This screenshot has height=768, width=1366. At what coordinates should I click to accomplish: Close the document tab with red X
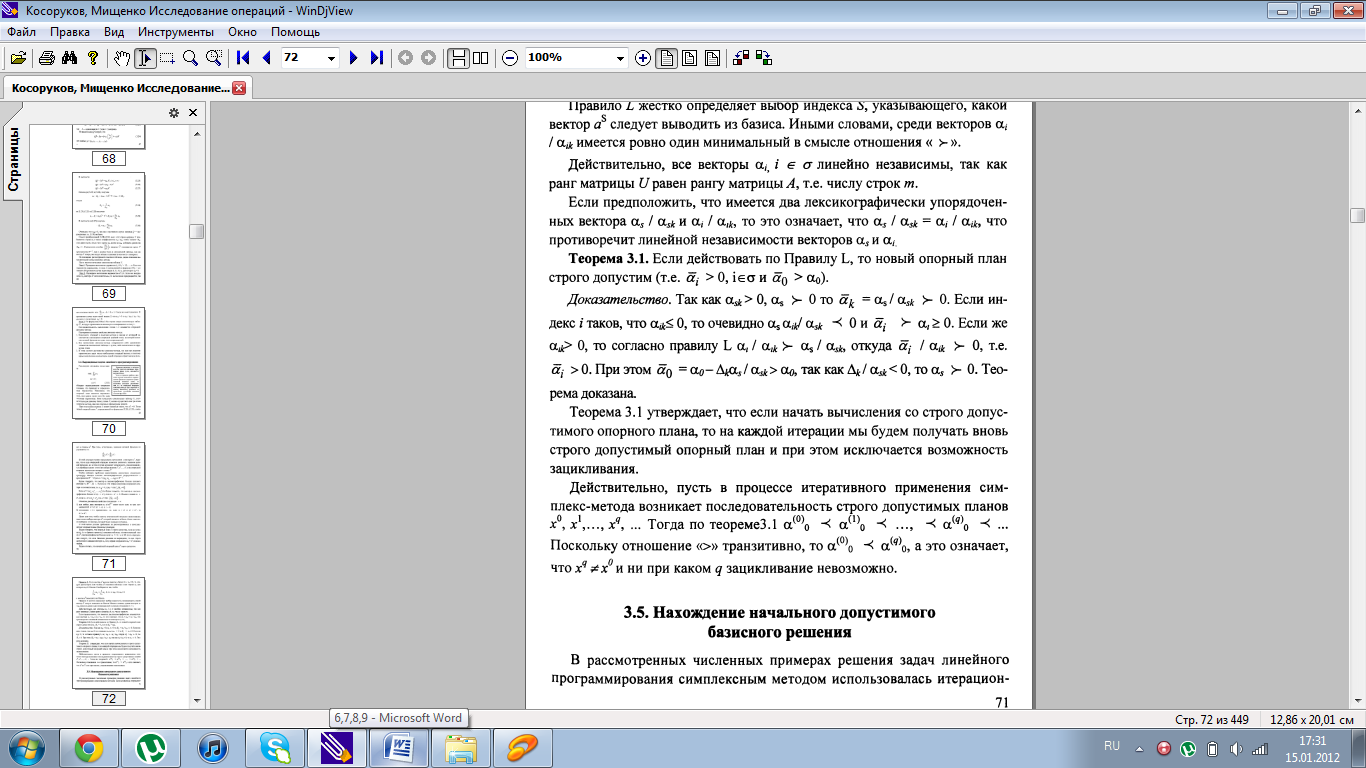tap(239, 88)
